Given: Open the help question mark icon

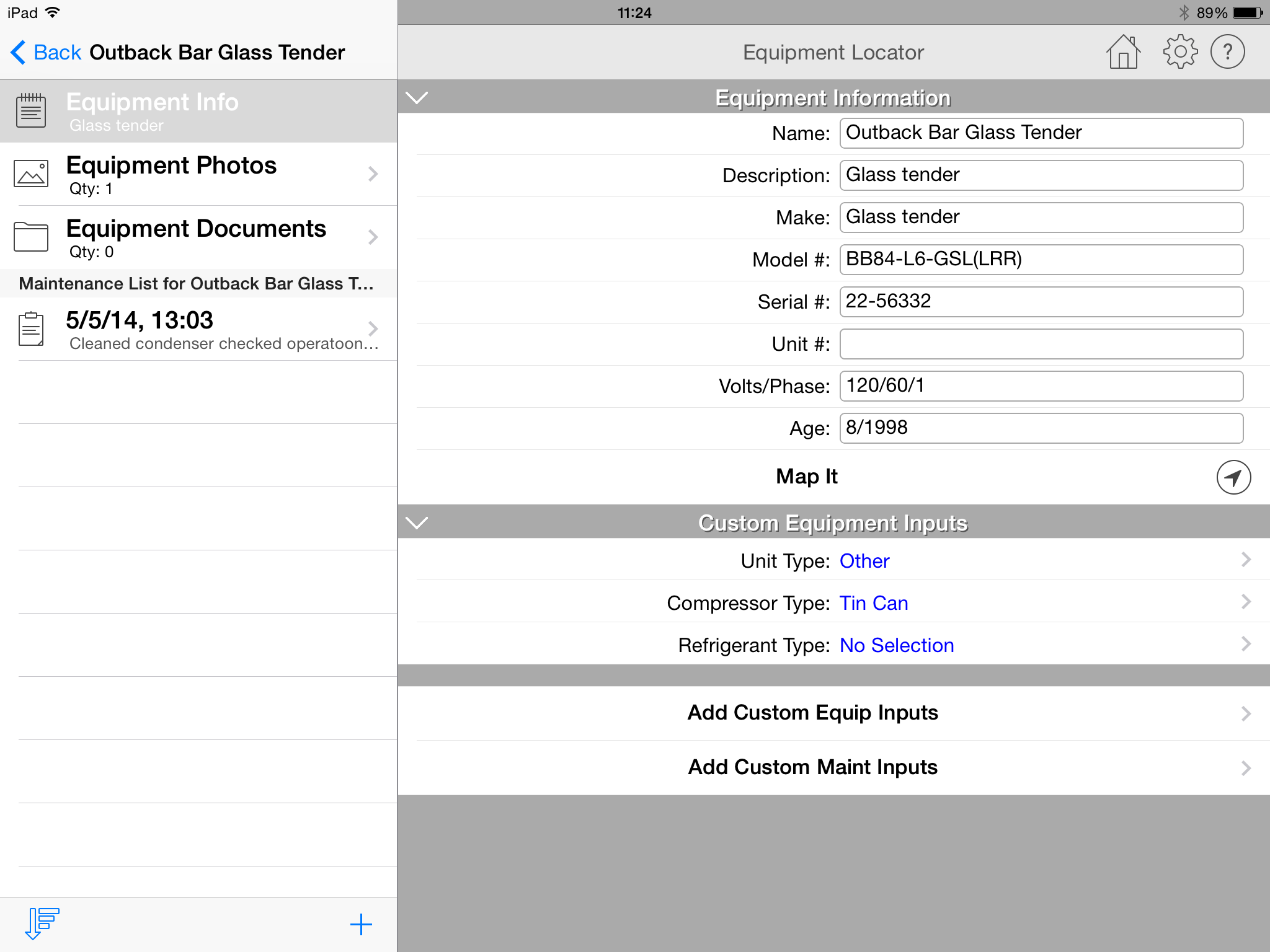Looking at the screenshot, I should tap(1227, 52).
